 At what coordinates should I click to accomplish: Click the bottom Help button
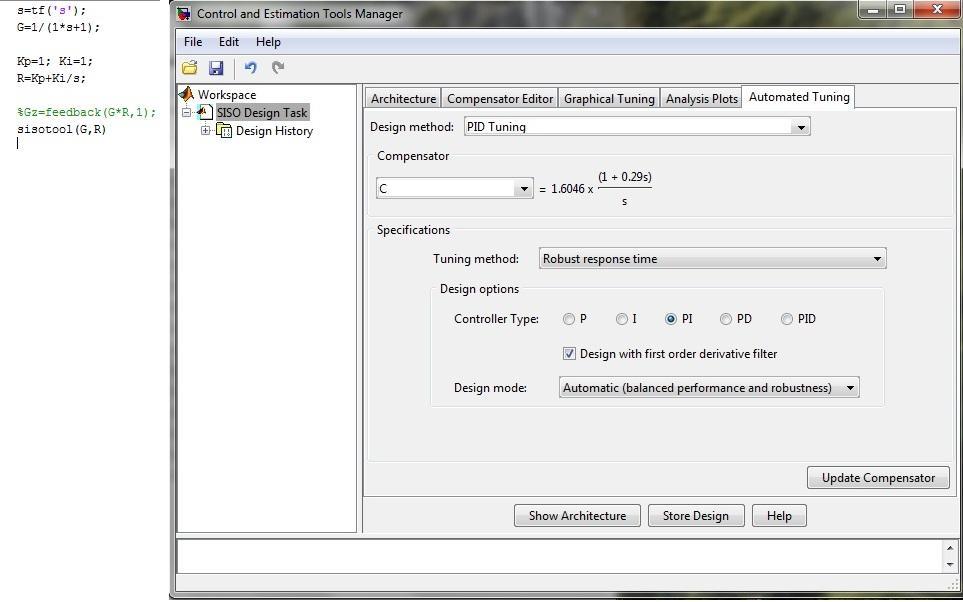779,516
